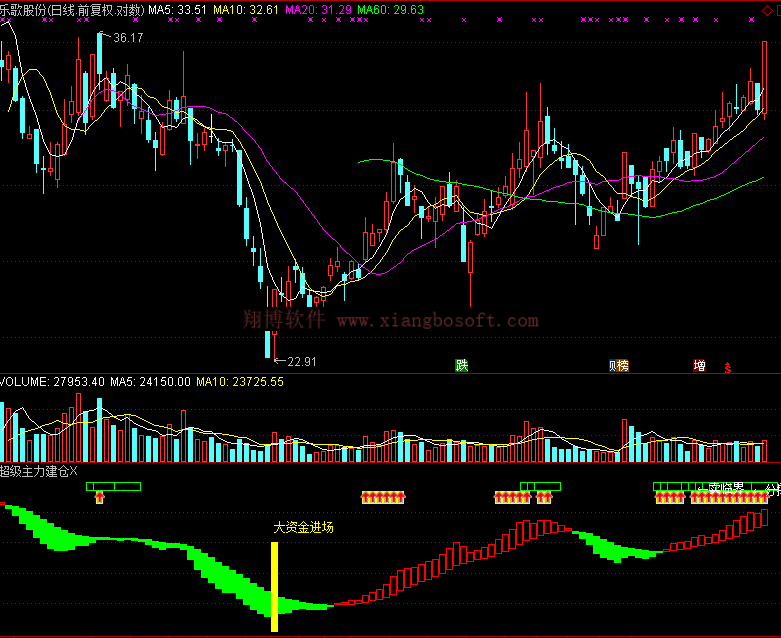Click the 22.91 low price label

click(x=302, y=362)
